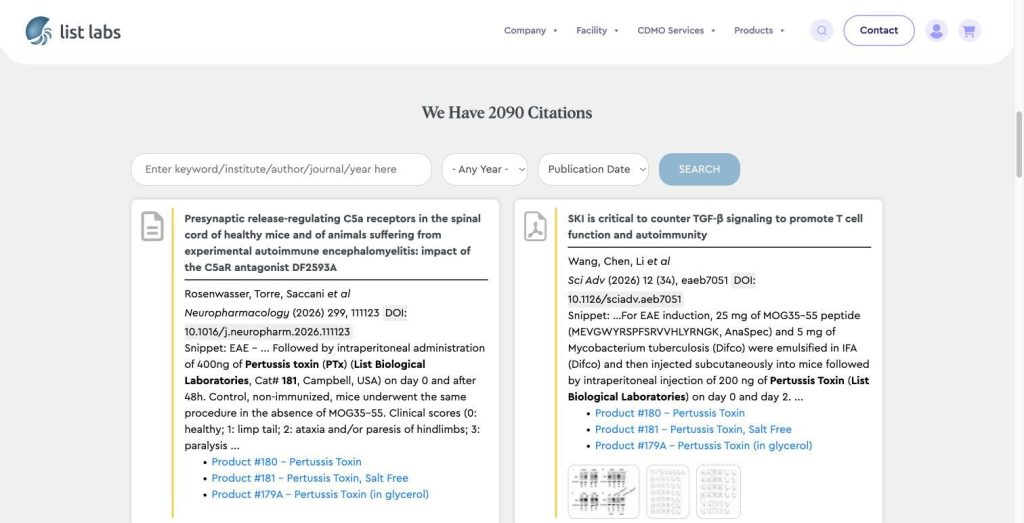Open Product #181 Salt Free in Wang citation
1024x523 pixels.
693,429
